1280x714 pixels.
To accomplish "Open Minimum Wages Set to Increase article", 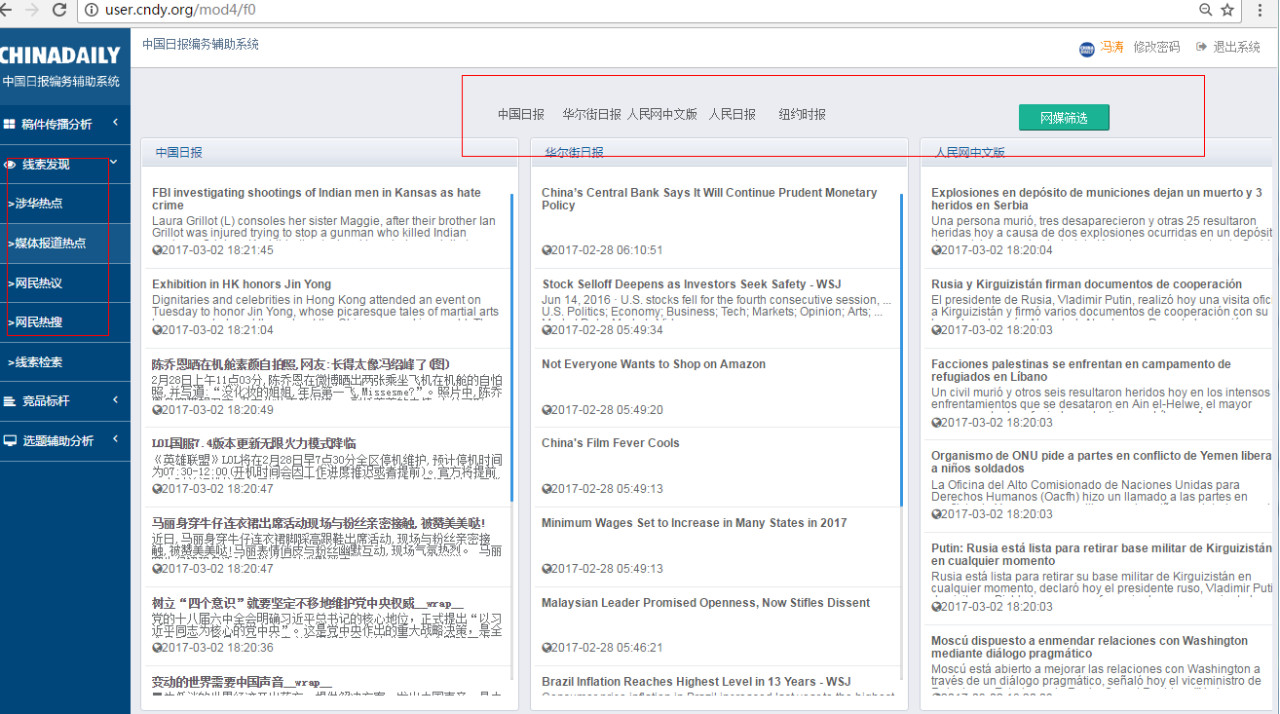I will click(694, 523).
